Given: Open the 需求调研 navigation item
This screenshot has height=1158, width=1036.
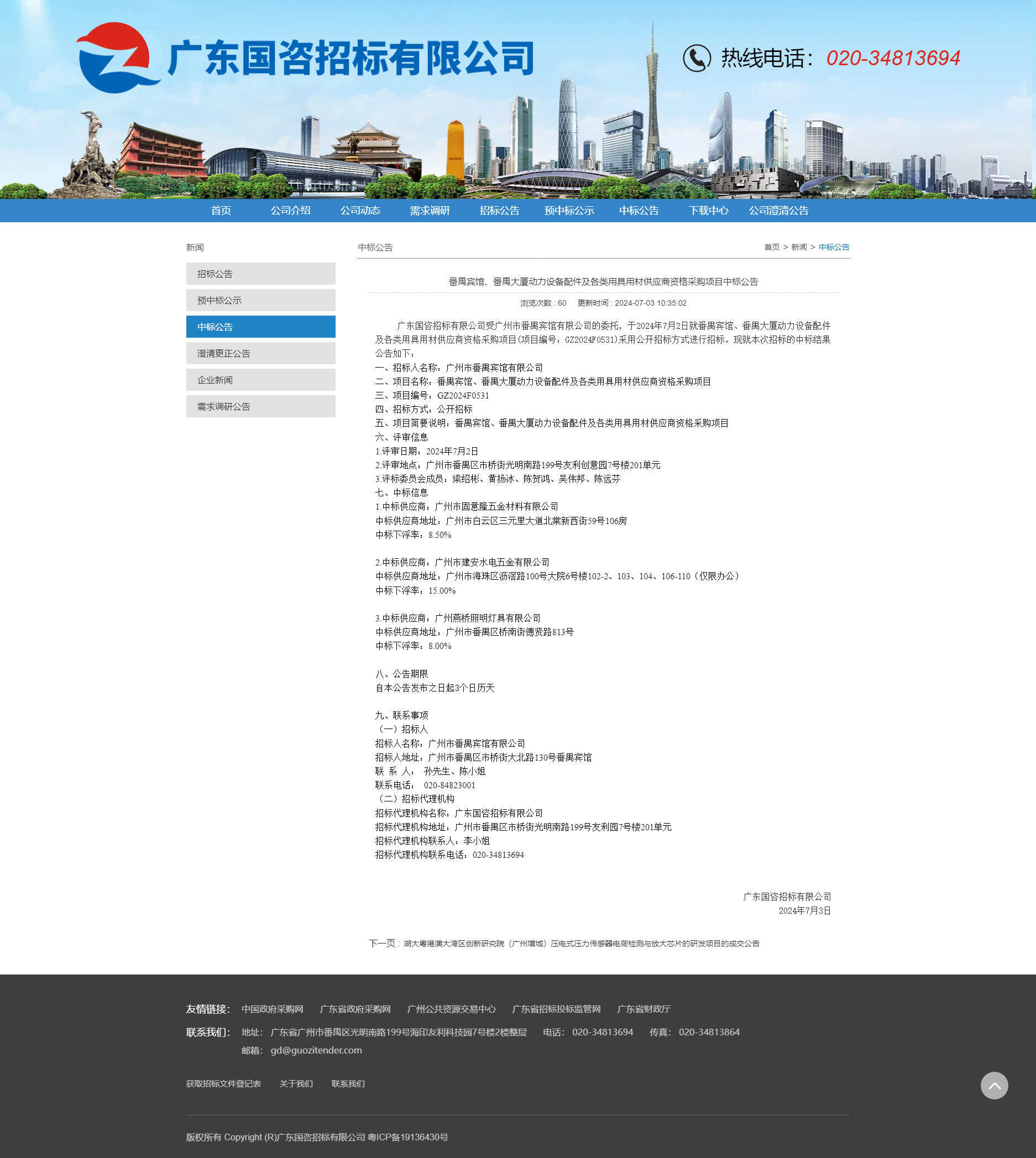Looking at the screenshot, I should tap(430, 211).
